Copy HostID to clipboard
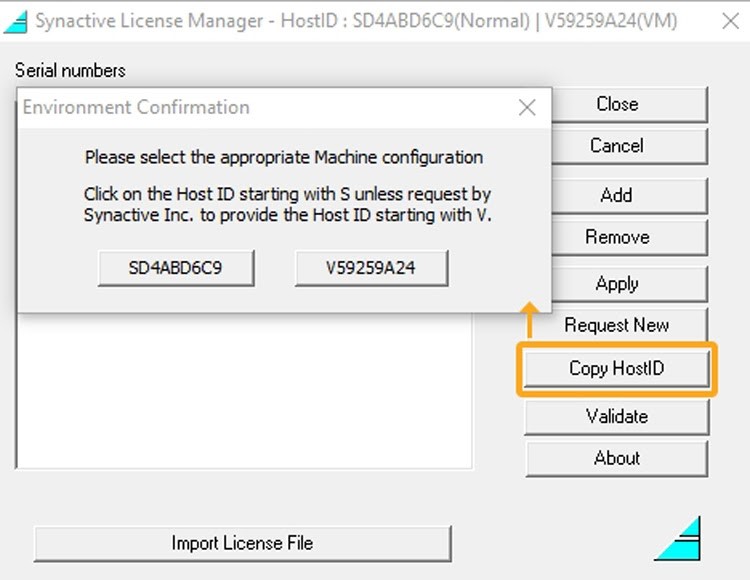Screen dimensions: 750x580 pos(616,369)
